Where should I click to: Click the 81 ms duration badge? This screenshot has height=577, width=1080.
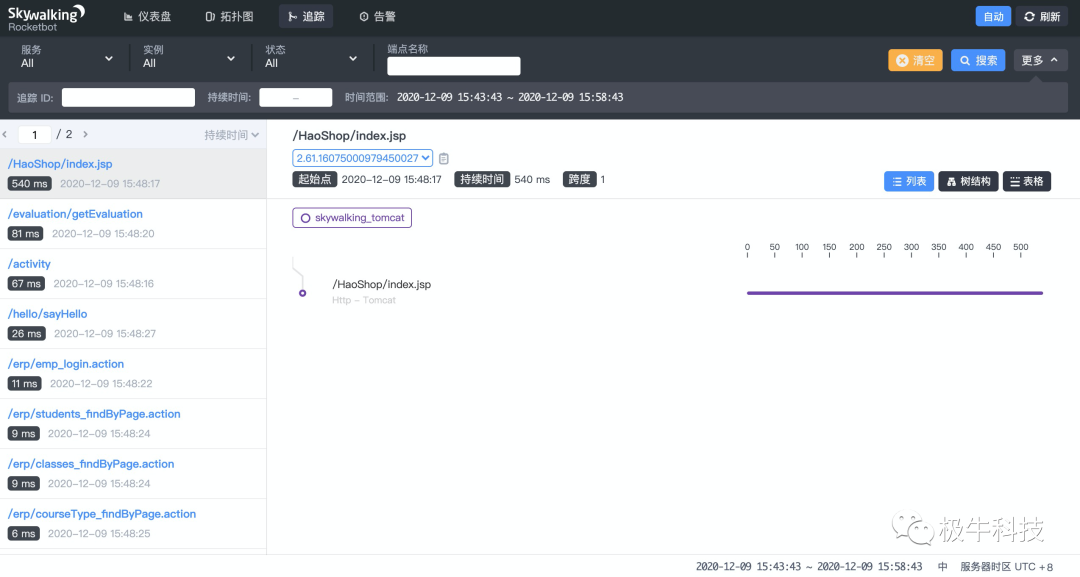tap(25, 233)
